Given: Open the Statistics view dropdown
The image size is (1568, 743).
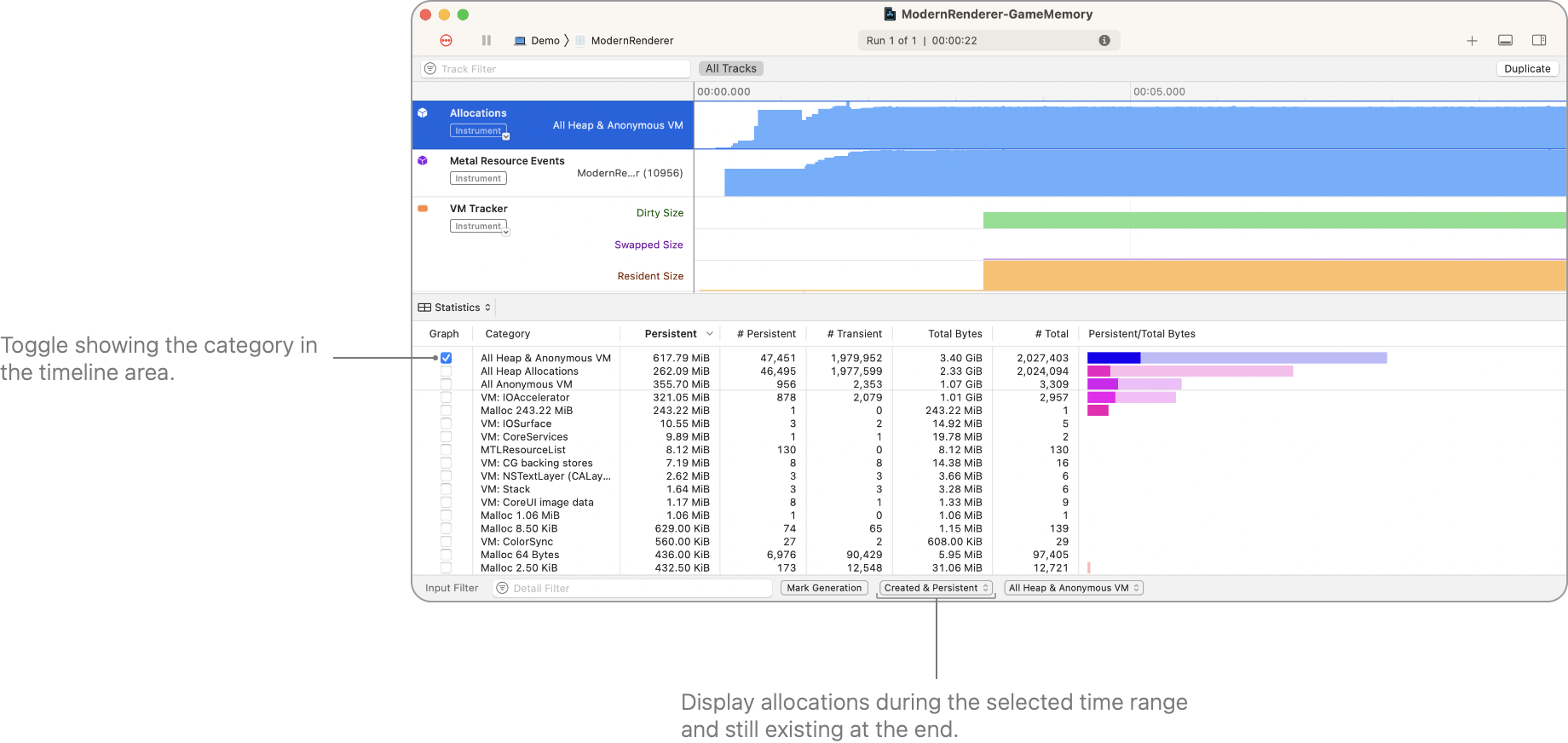Looking at the screenshot, I should click(455, 308).
